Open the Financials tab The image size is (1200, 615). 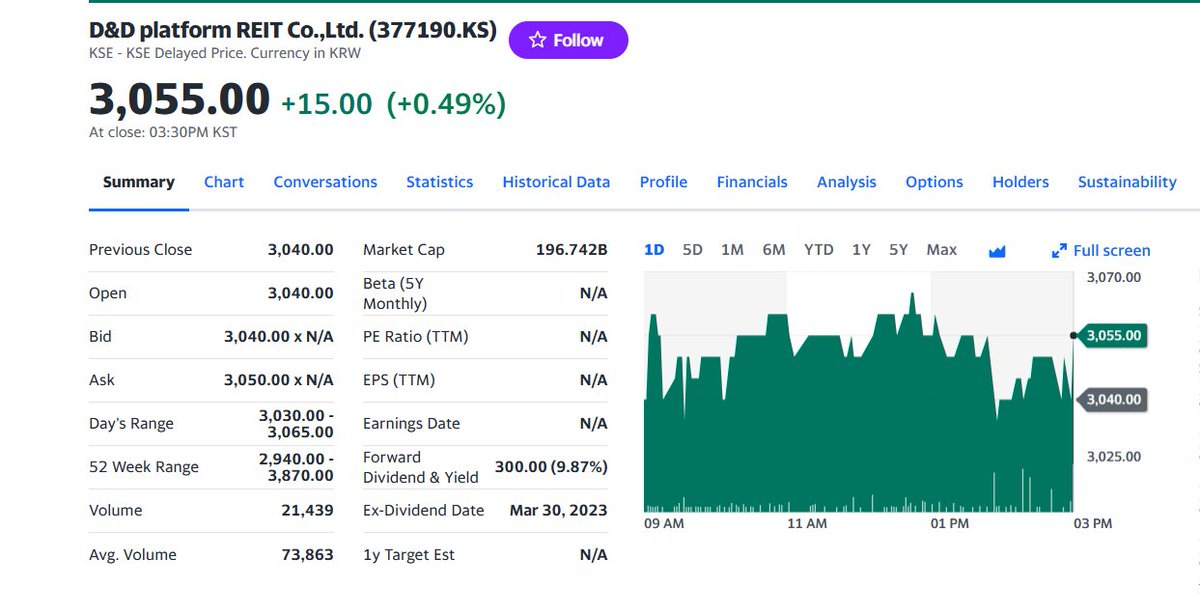tap(752, 182)
